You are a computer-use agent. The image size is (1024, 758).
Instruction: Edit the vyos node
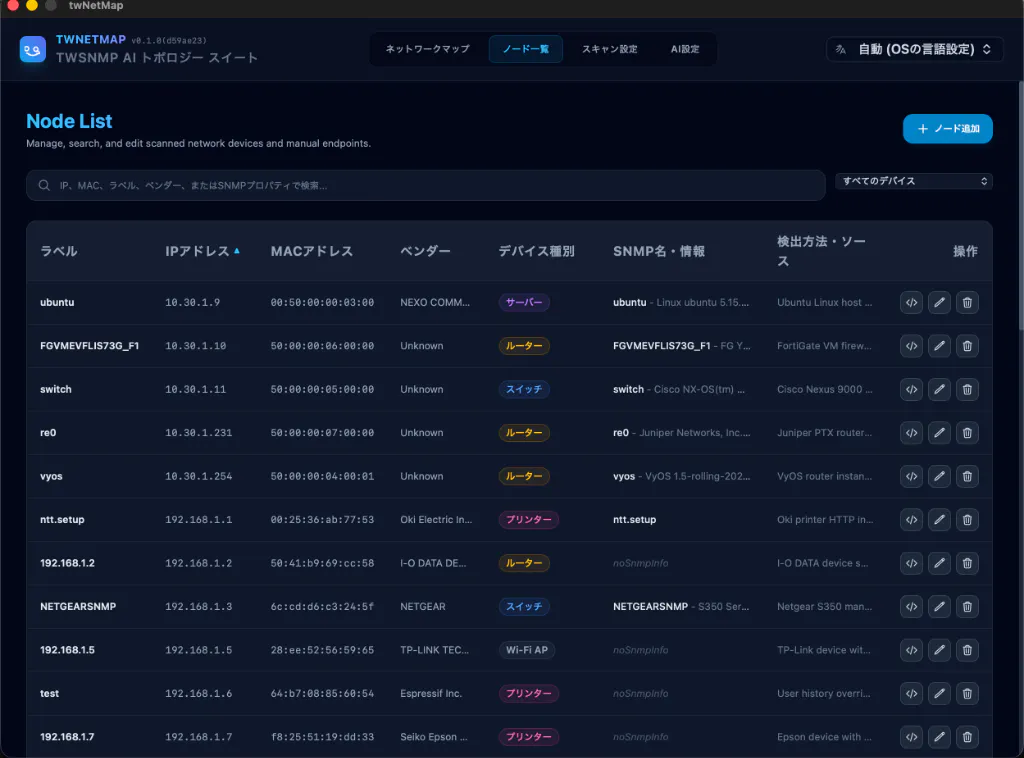pyautogui.click(x=939, y=476)
